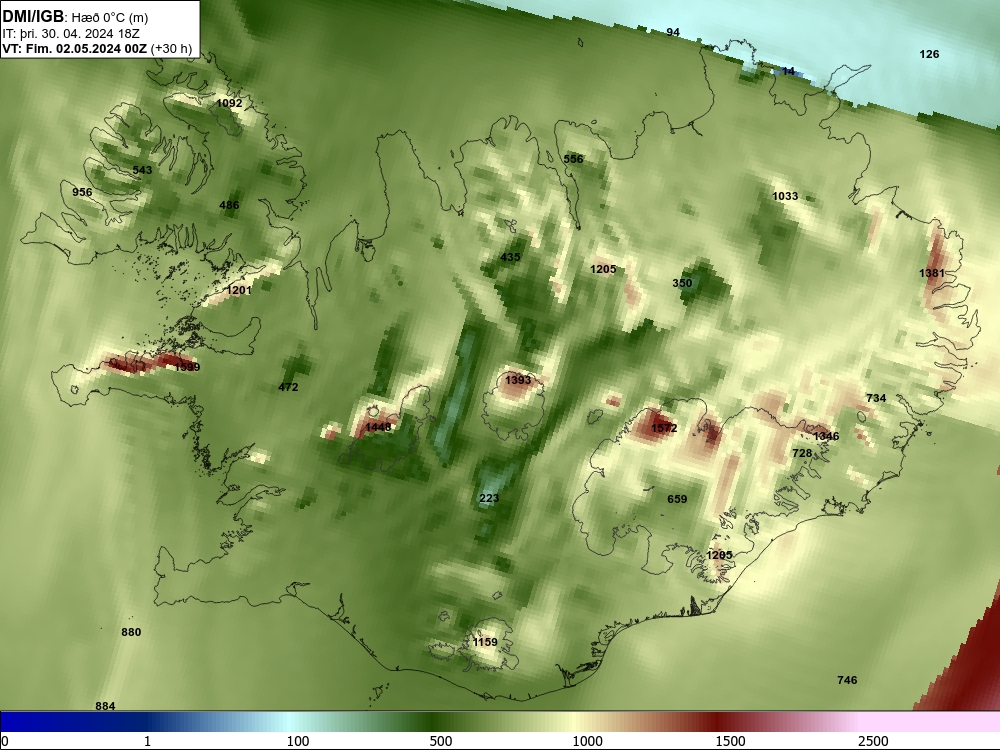1000x750 pixels.
Task: Click the 126 height value
Action: click(929, 54)
